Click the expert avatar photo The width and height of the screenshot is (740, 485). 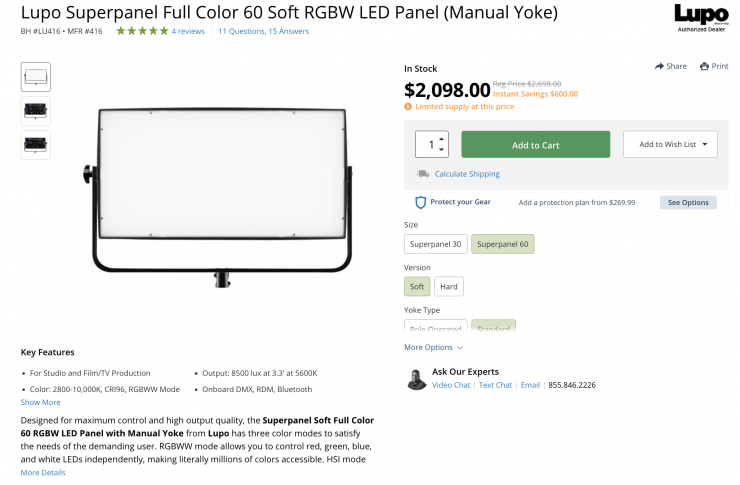417,379
